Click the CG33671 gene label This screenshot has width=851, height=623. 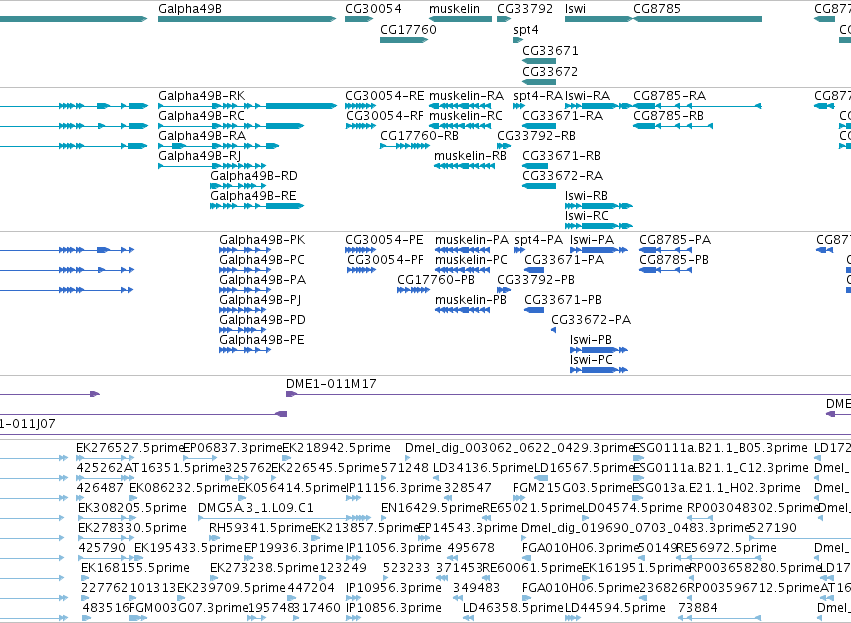[x=550, y=50]
